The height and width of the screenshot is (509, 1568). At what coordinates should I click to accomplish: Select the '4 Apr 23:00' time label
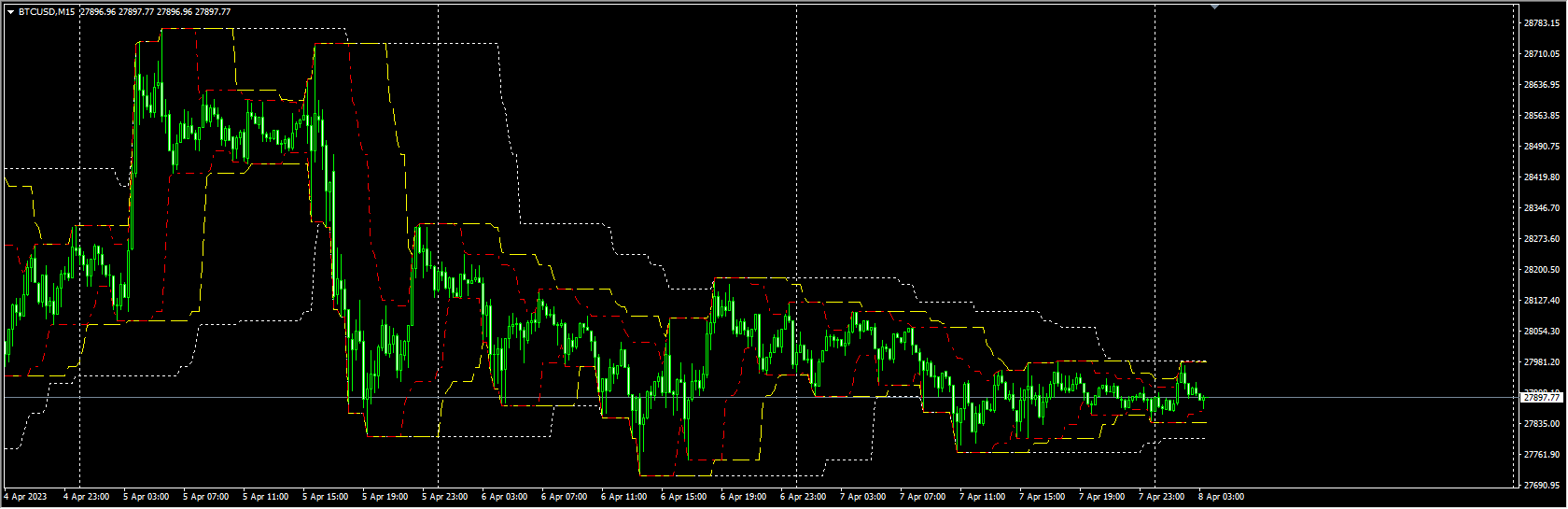coord(86,497)
